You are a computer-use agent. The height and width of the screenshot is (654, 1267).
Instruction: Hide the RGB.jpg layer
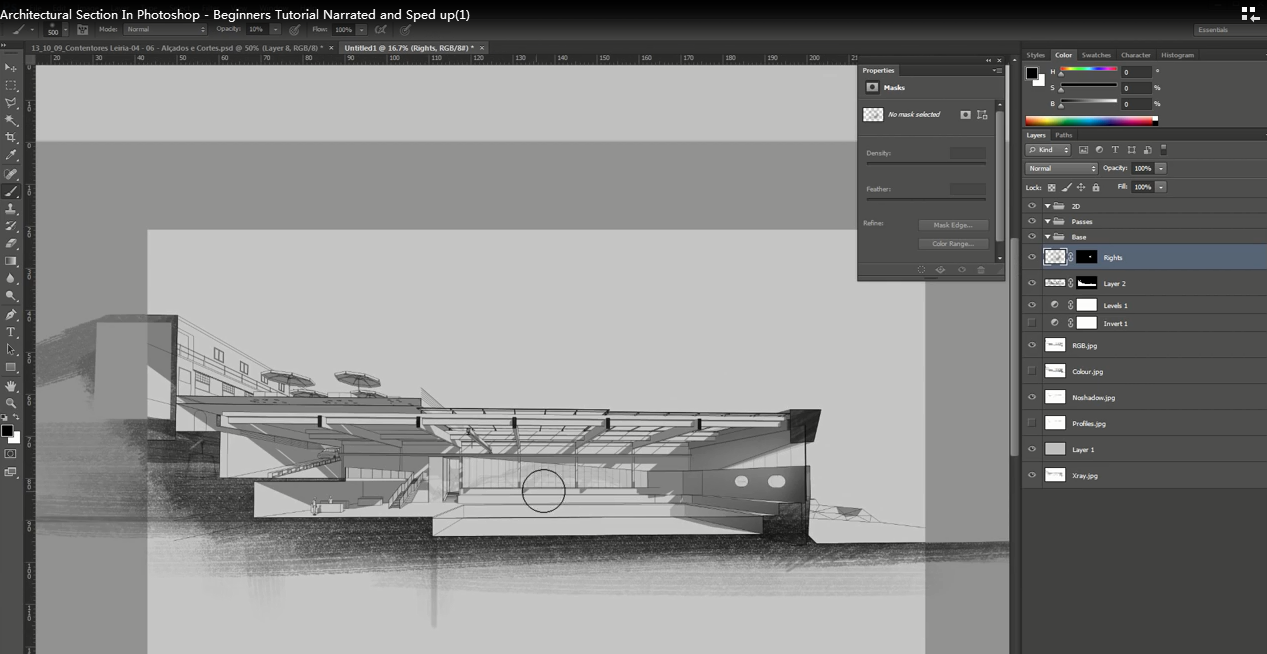[1032, 345]
